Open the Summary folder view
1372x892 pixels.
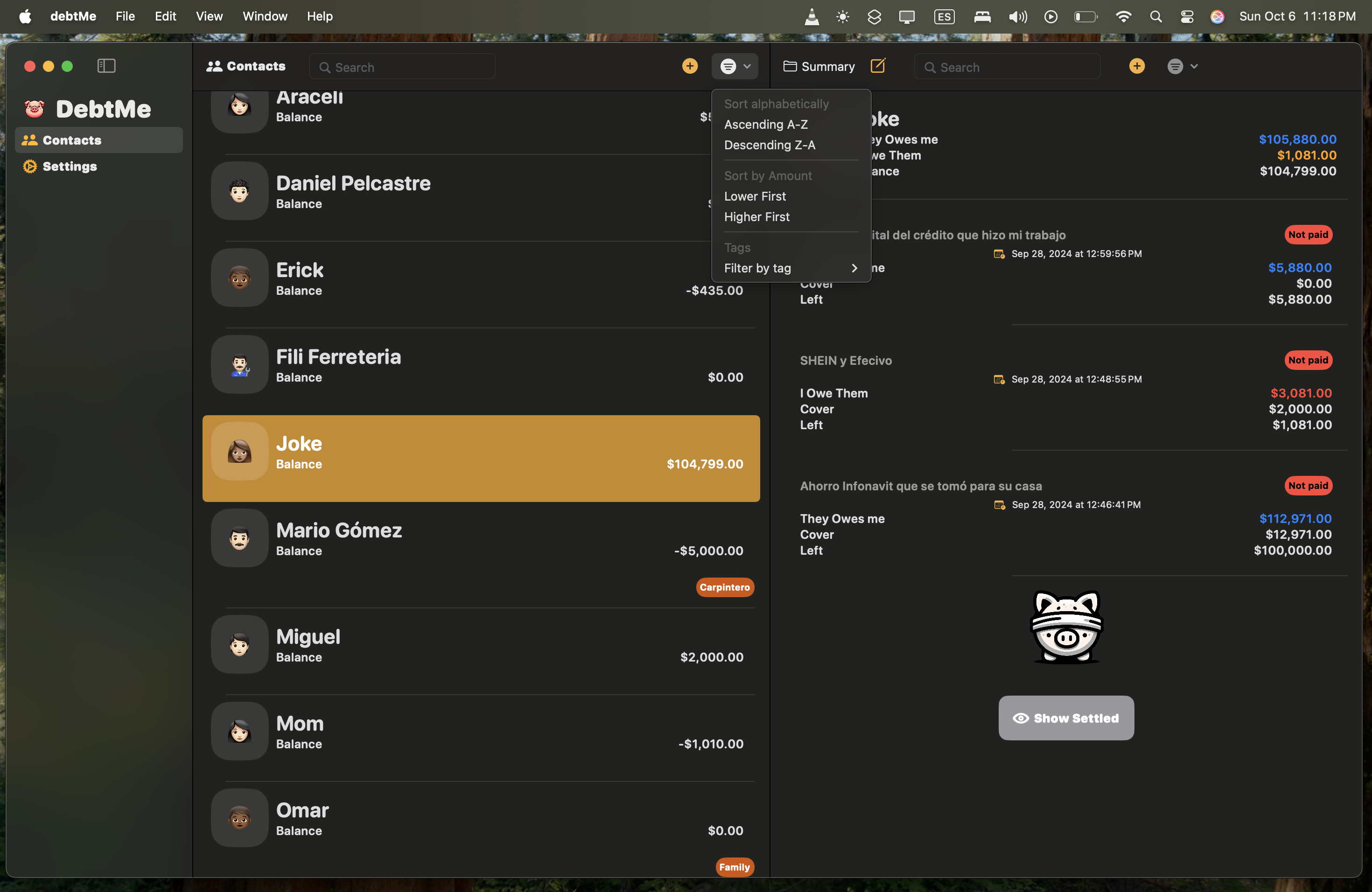point(819,66)
